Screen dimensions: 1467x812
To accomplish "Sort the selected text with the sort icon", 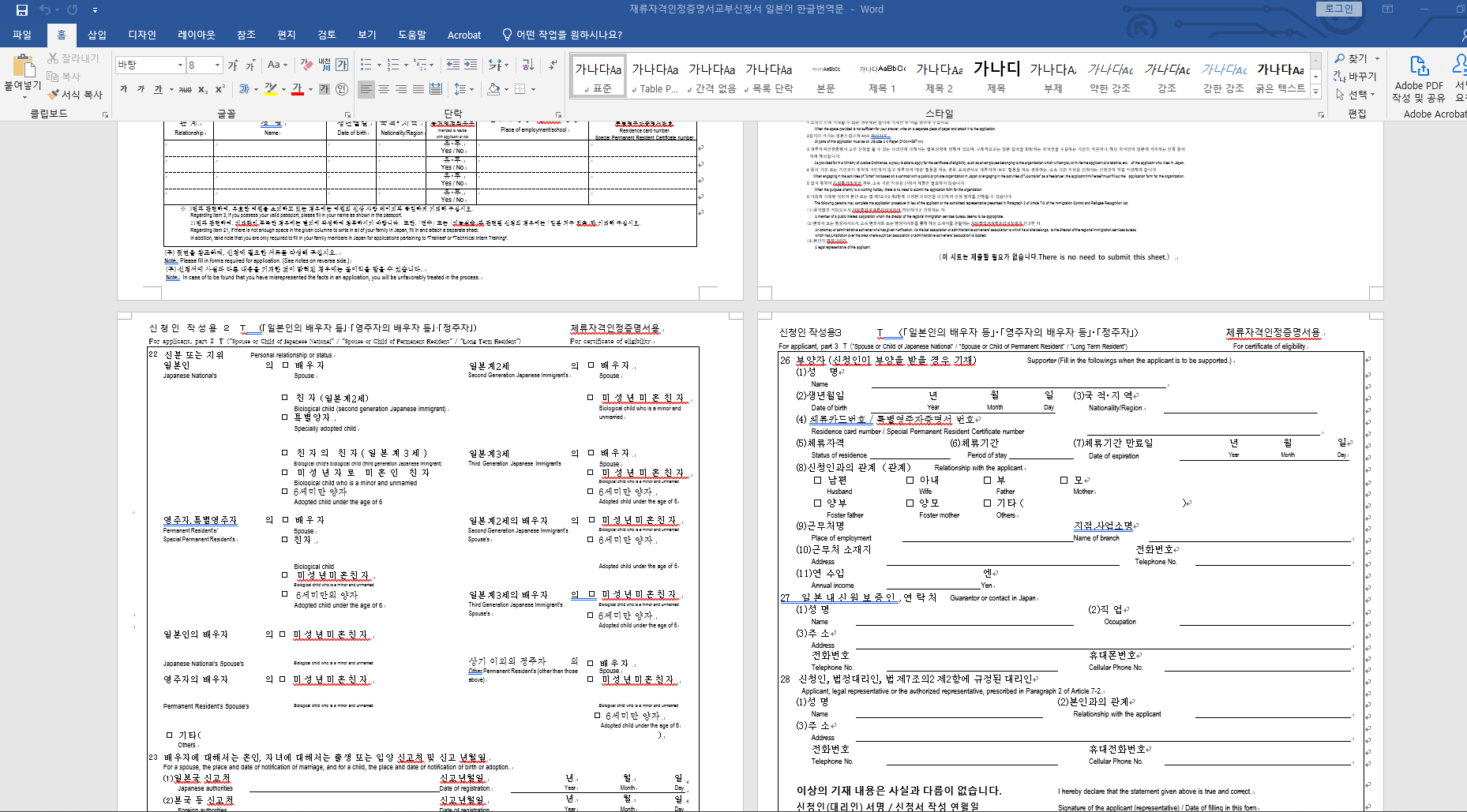I will click(x=527, y=65).
